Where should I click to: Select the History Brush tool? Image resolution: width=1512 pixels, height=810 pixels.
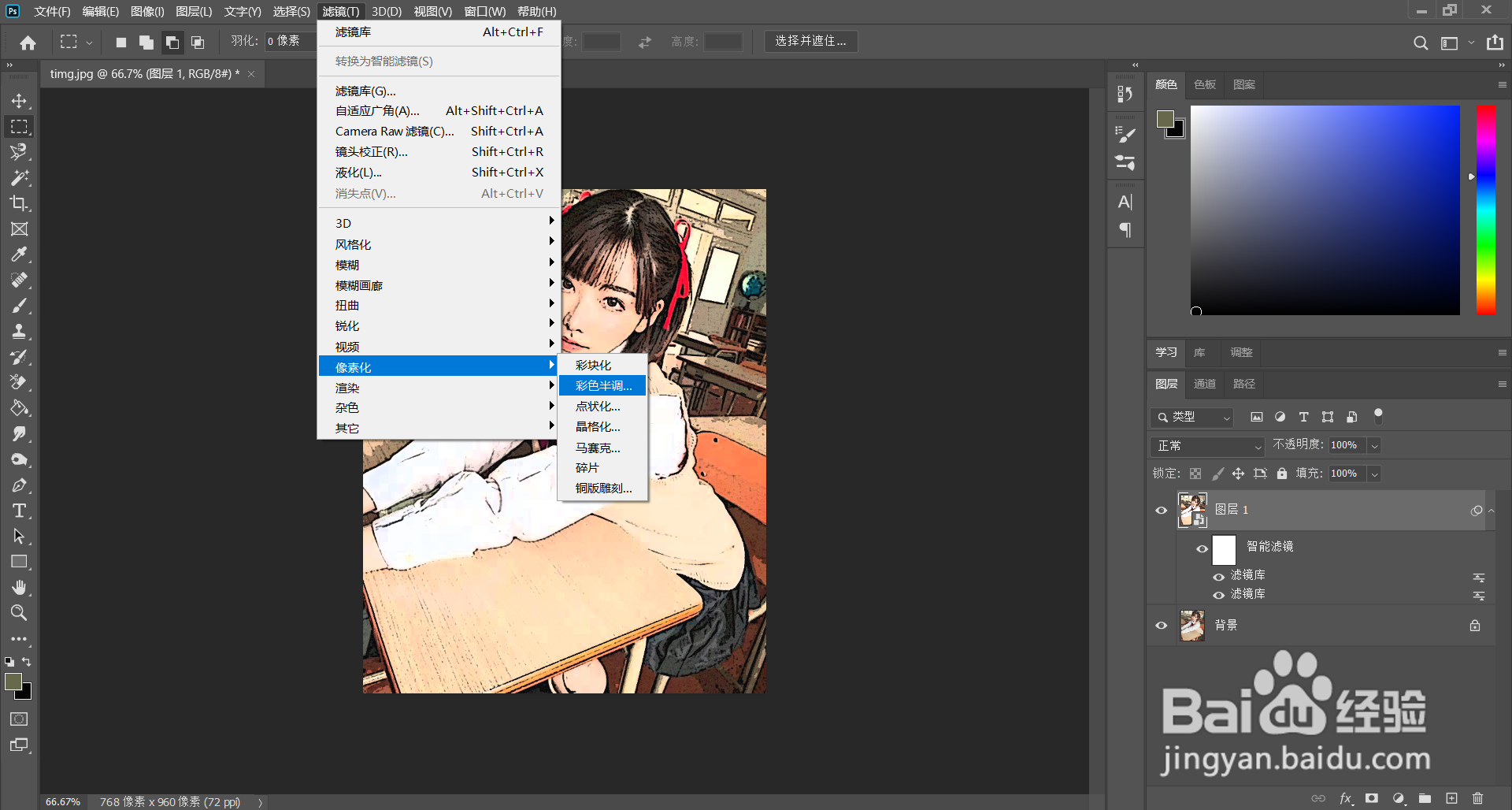[x=19, y=357]
